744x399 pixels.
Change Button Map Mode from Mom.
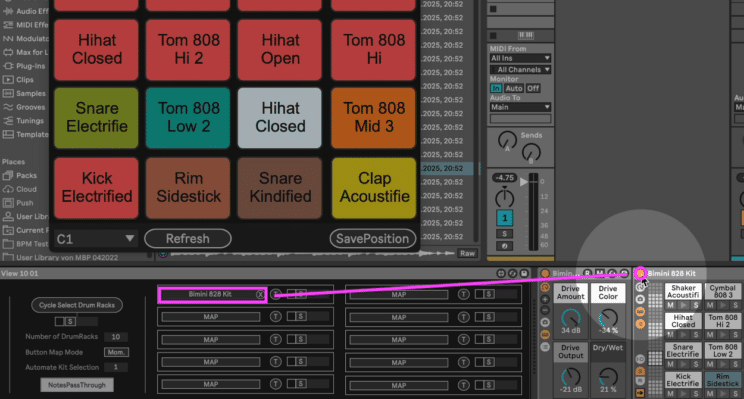116,352
